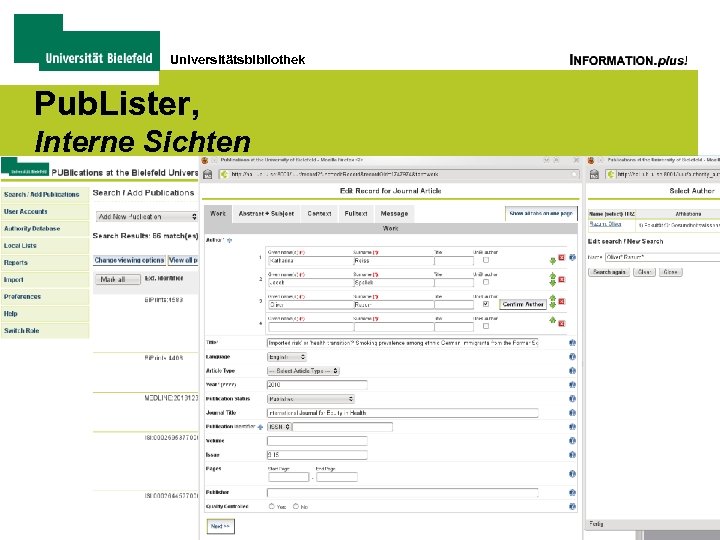
Task: Delete author row 2 (Spallek) with red X
Action: [x=561, y=279]
